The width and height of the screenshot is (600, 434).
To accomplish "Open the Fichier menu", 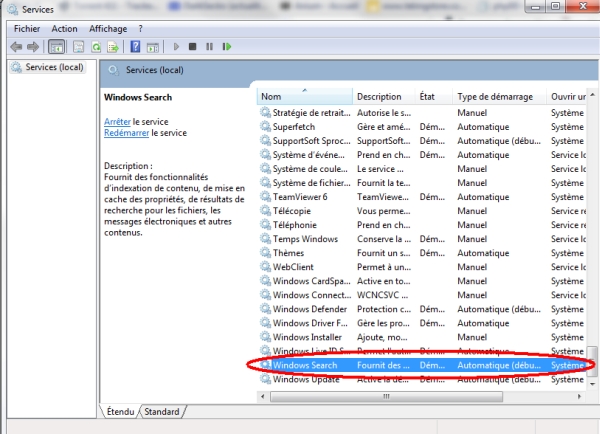I will [x=27, y=29].
